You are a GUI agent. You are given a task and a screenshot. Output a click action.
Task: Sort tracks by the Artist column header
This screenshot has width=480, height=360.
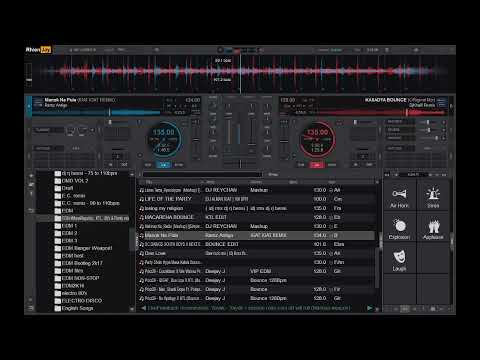coord(226,182)
